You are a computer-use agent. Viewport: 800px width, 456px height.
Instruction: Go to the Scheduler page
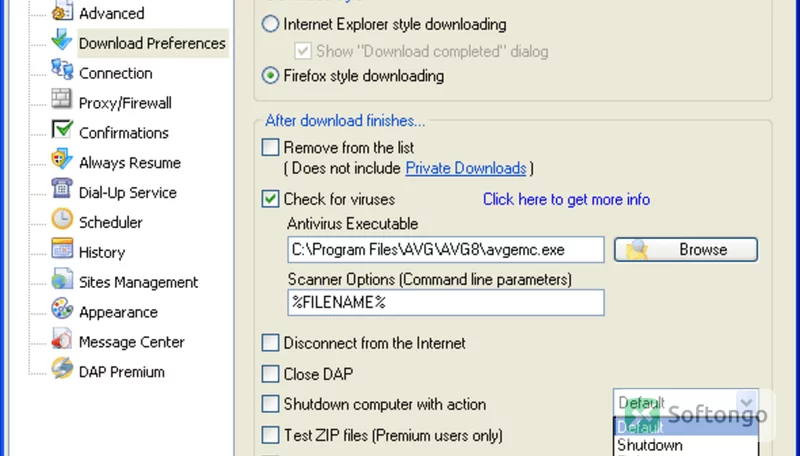coord(110,222)
